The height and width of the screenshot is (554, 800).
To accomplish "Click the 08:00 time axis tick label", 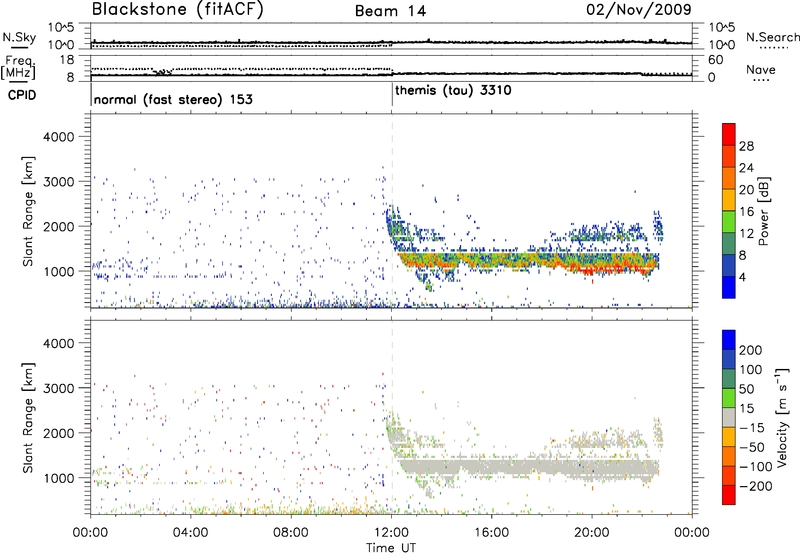I will pos(291,533).
